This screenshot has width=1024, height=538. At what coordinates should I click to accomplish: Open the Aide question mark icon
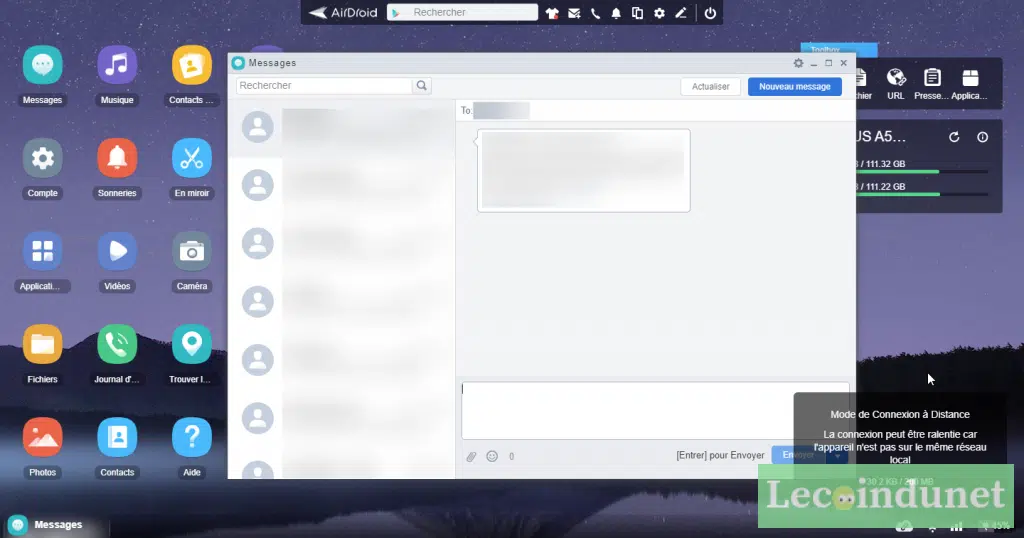[x=191, y=437]
